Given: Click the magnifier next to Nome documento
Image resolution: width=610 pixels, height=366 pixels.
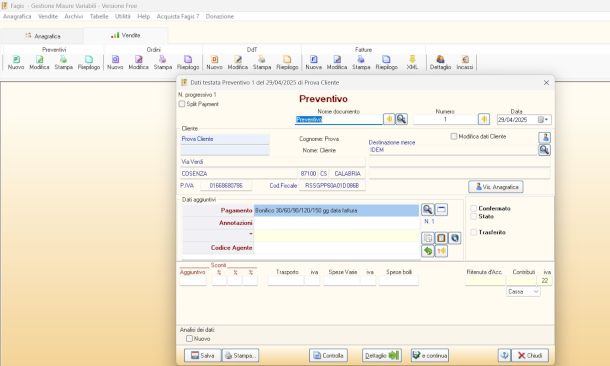Looking at the screenshot, I should [x=401, y=119].
